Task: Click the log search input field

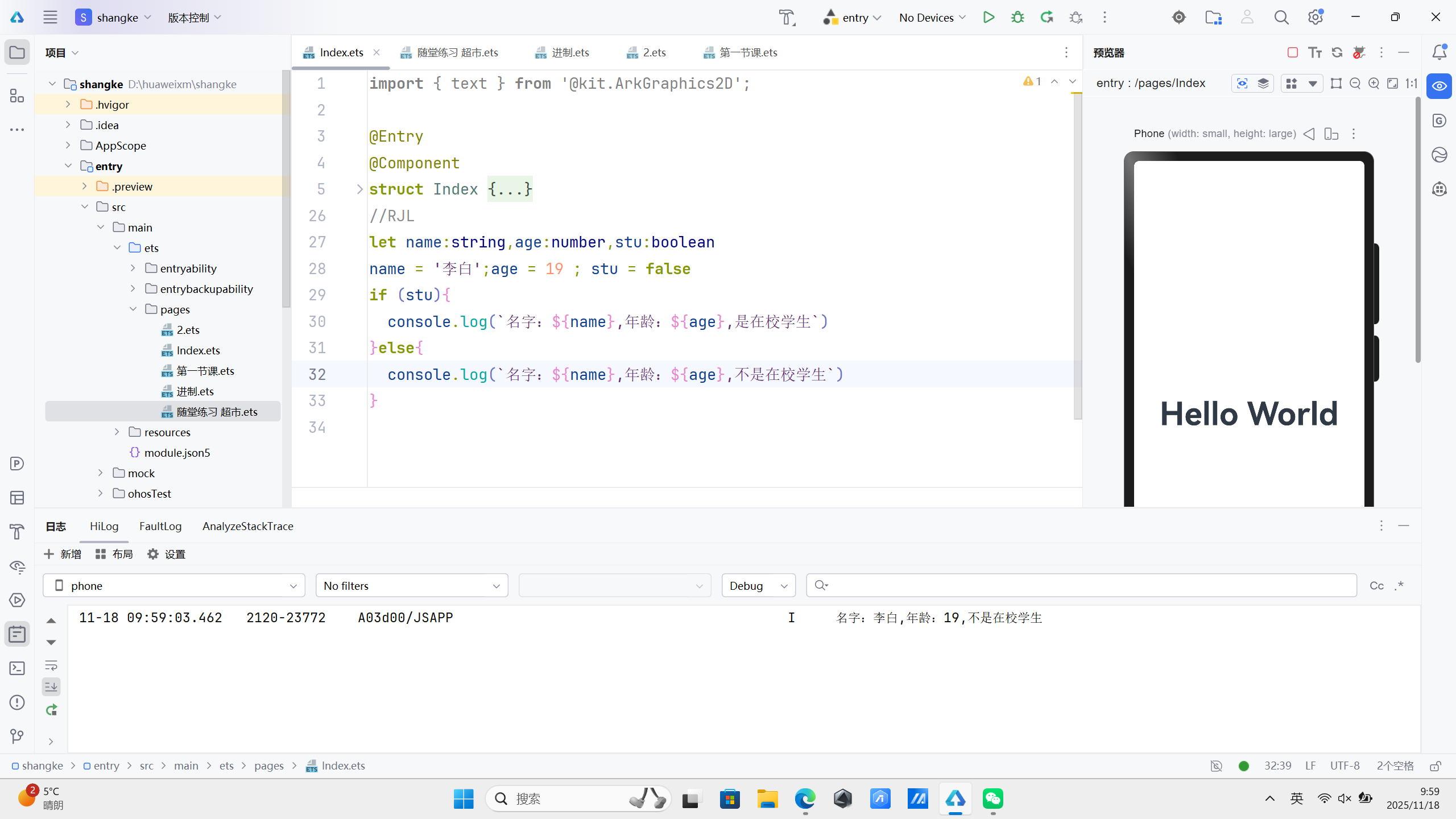Action: (1081, 586)
